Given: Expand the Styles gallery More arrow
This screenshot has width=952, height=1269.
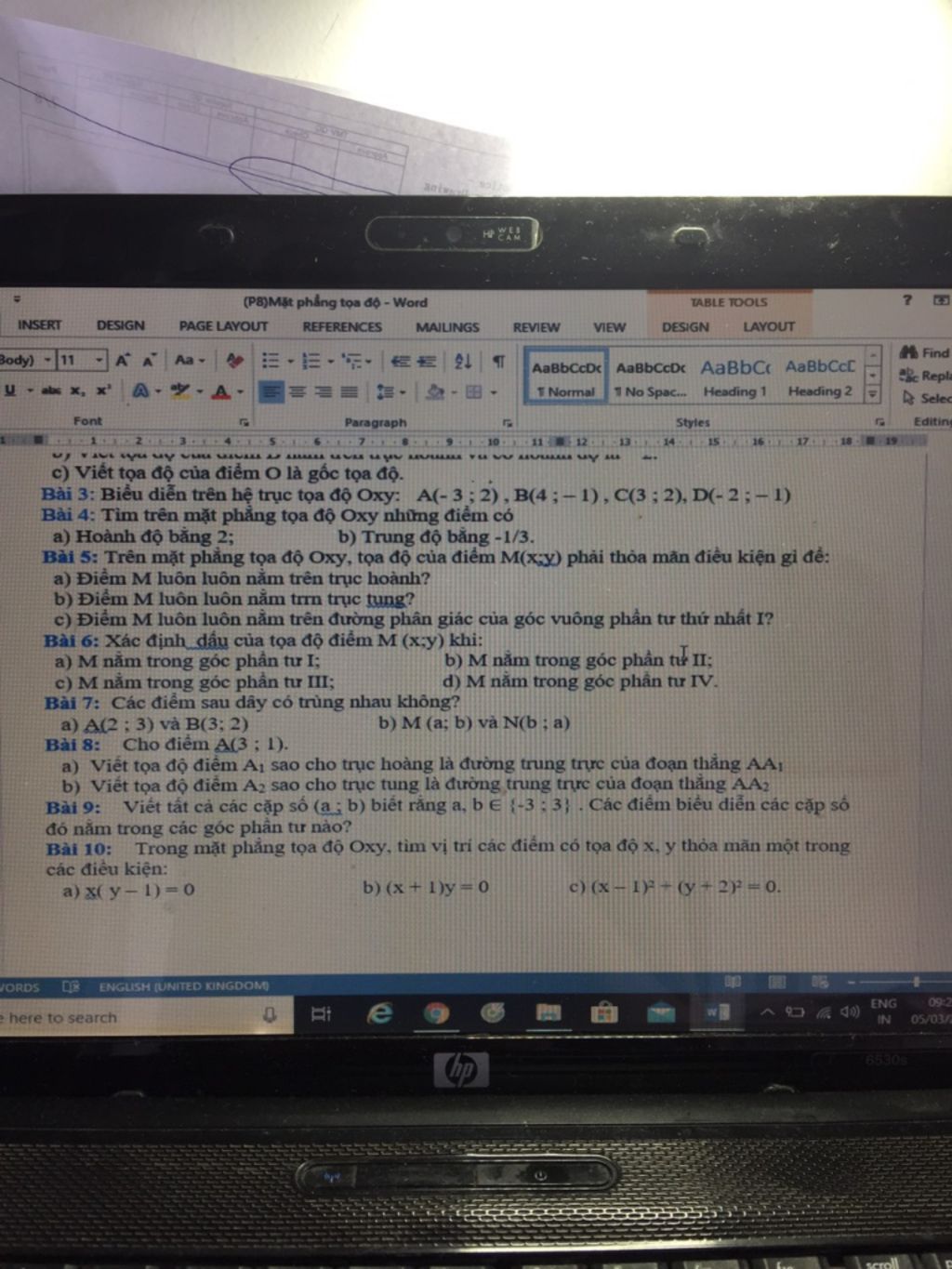Looking at the screenshot, I should pos(872,393).
